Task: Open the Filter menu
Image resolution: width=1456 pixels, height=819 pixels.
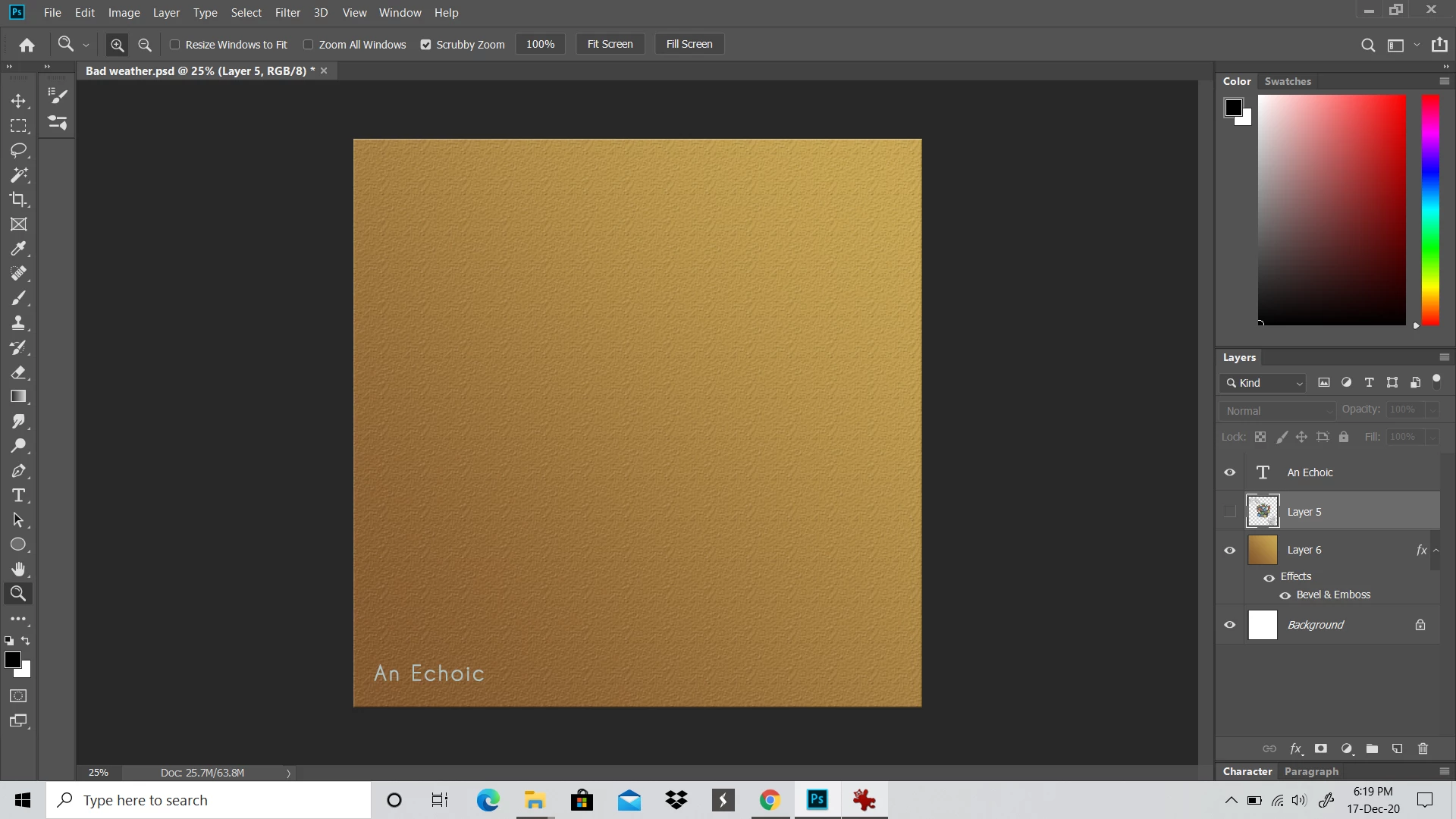Action: (x=287, y=13)
